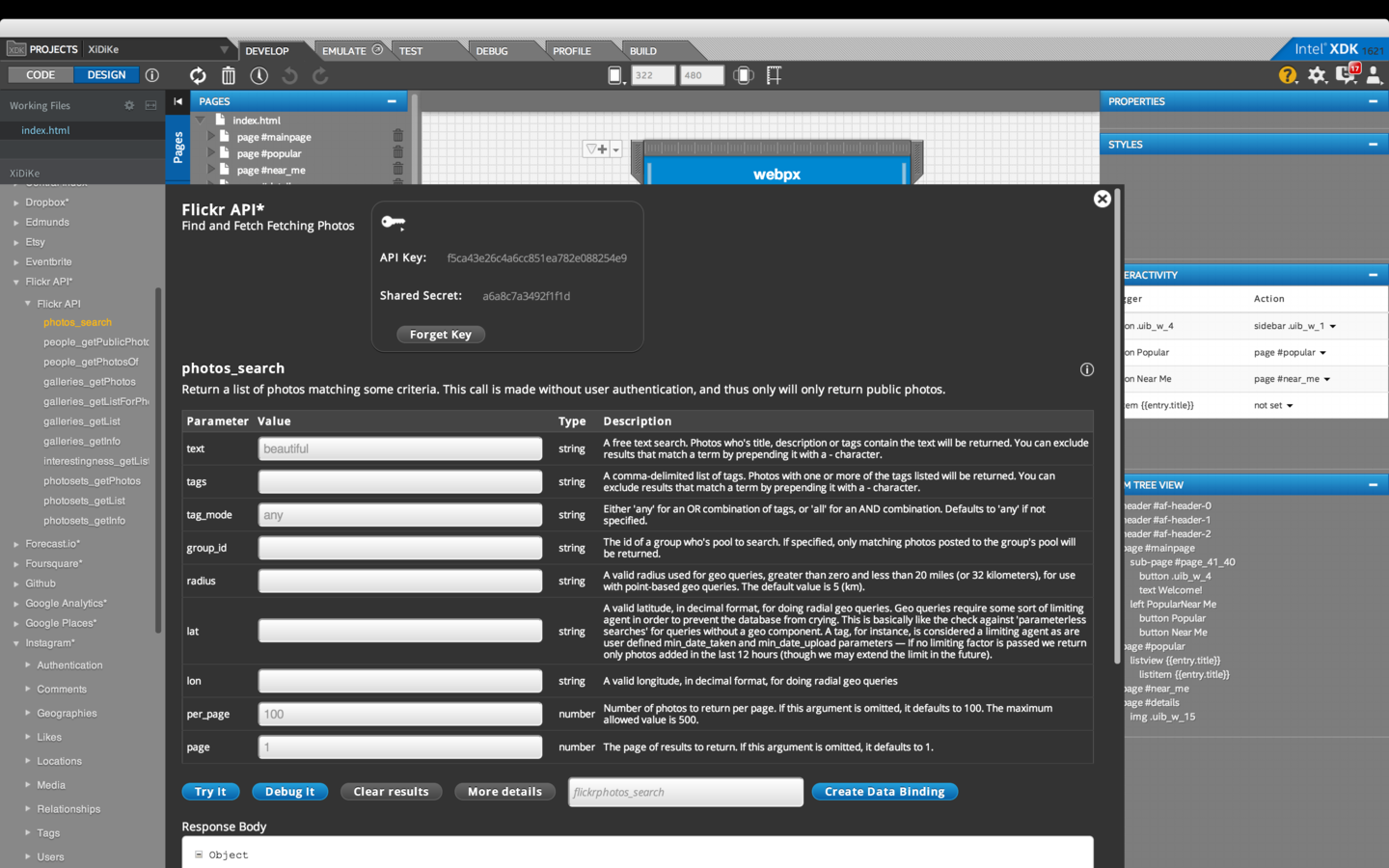Click the redo arrow icon
1389x868 pixels.
[320, 75]
